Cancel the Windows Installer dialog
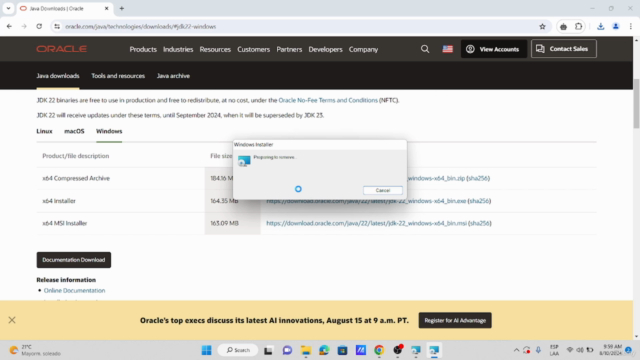The width and height of the screenshot is (640, 360). tap(382, 190)
